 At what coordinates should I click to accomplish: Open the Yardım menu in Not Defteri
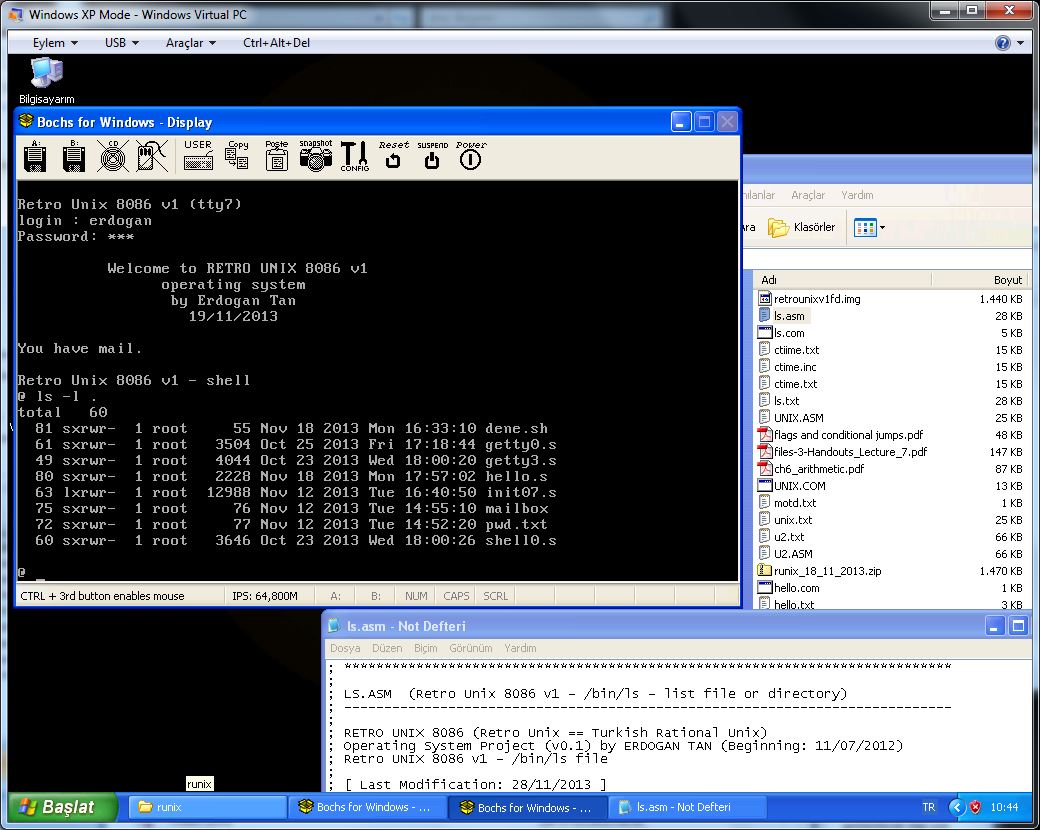[x=520, y=648]
